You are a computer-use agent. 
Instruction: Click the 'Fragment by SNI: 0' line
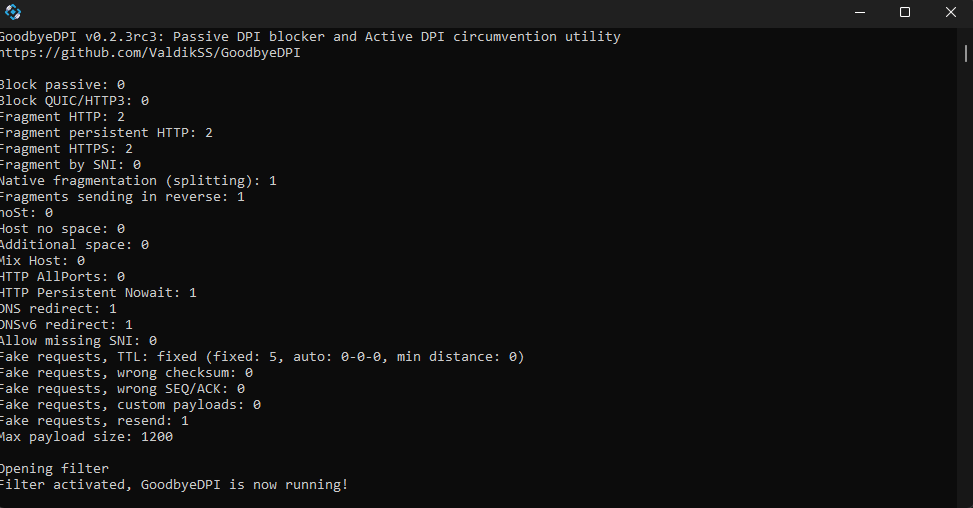click(x=70, y=165)
